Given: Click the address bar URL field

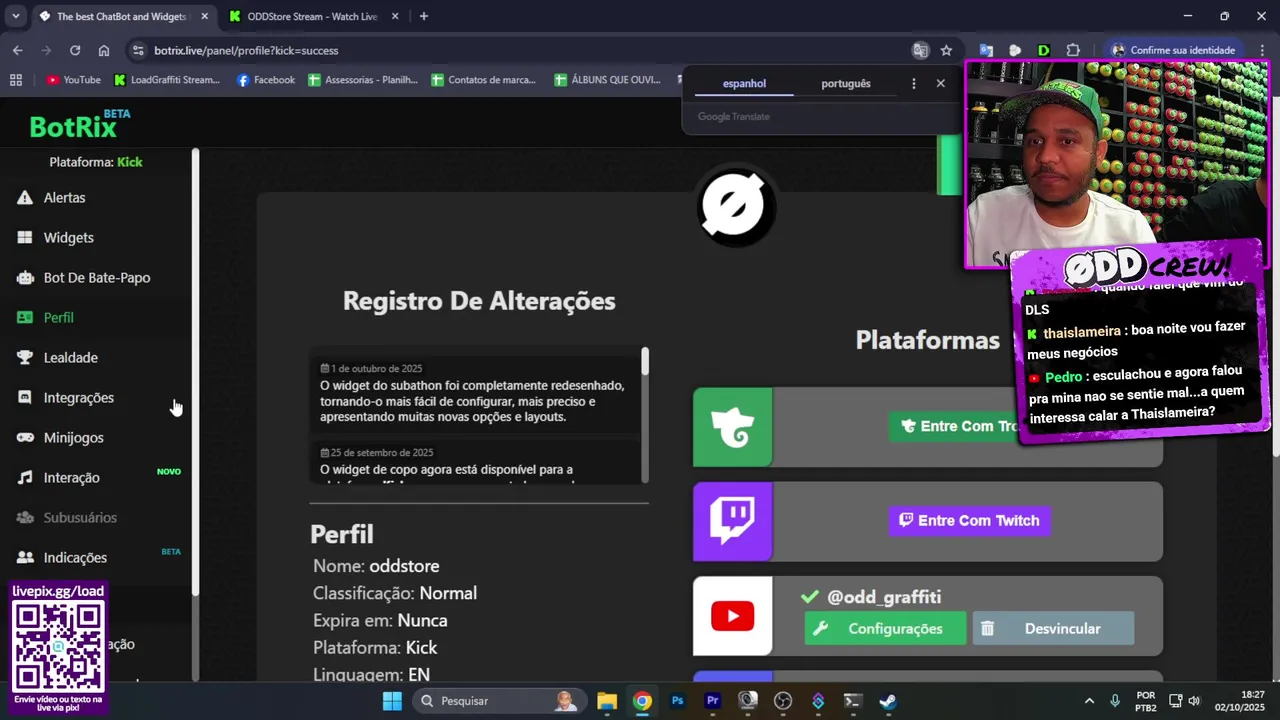Looking at the screenshot, I should (520, 50).
